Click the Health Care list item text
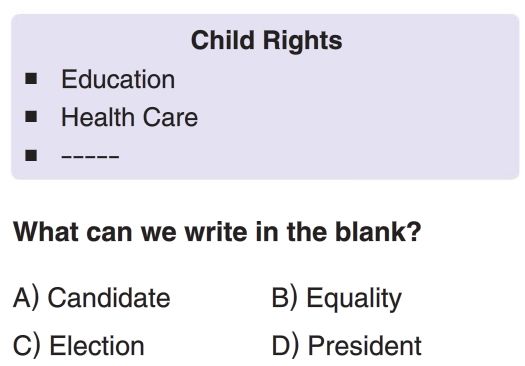525x366 pixels. [130, 117]
